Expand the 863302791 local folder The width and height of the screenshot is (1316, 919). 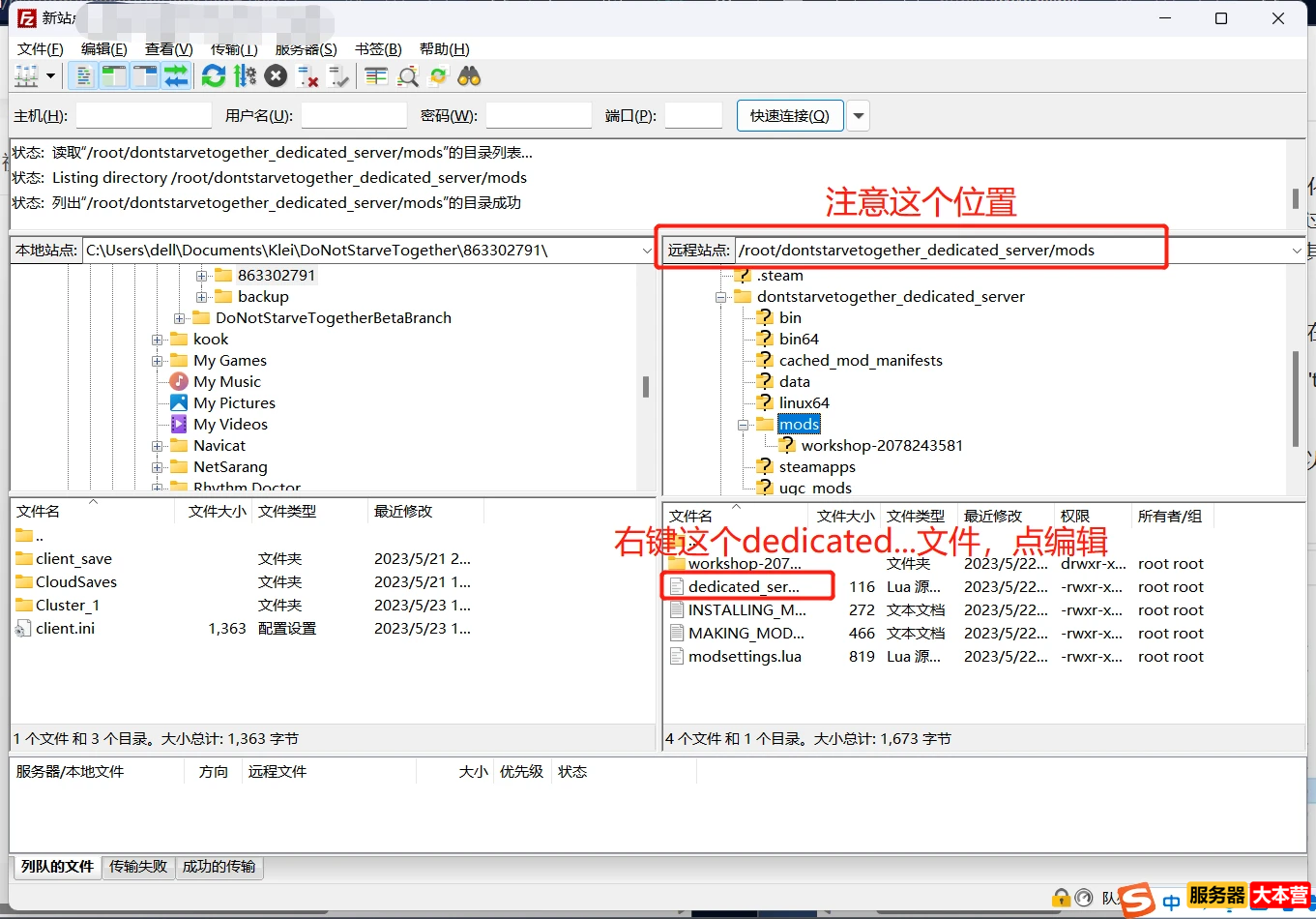pyautogui.click(x=201, y=276)
